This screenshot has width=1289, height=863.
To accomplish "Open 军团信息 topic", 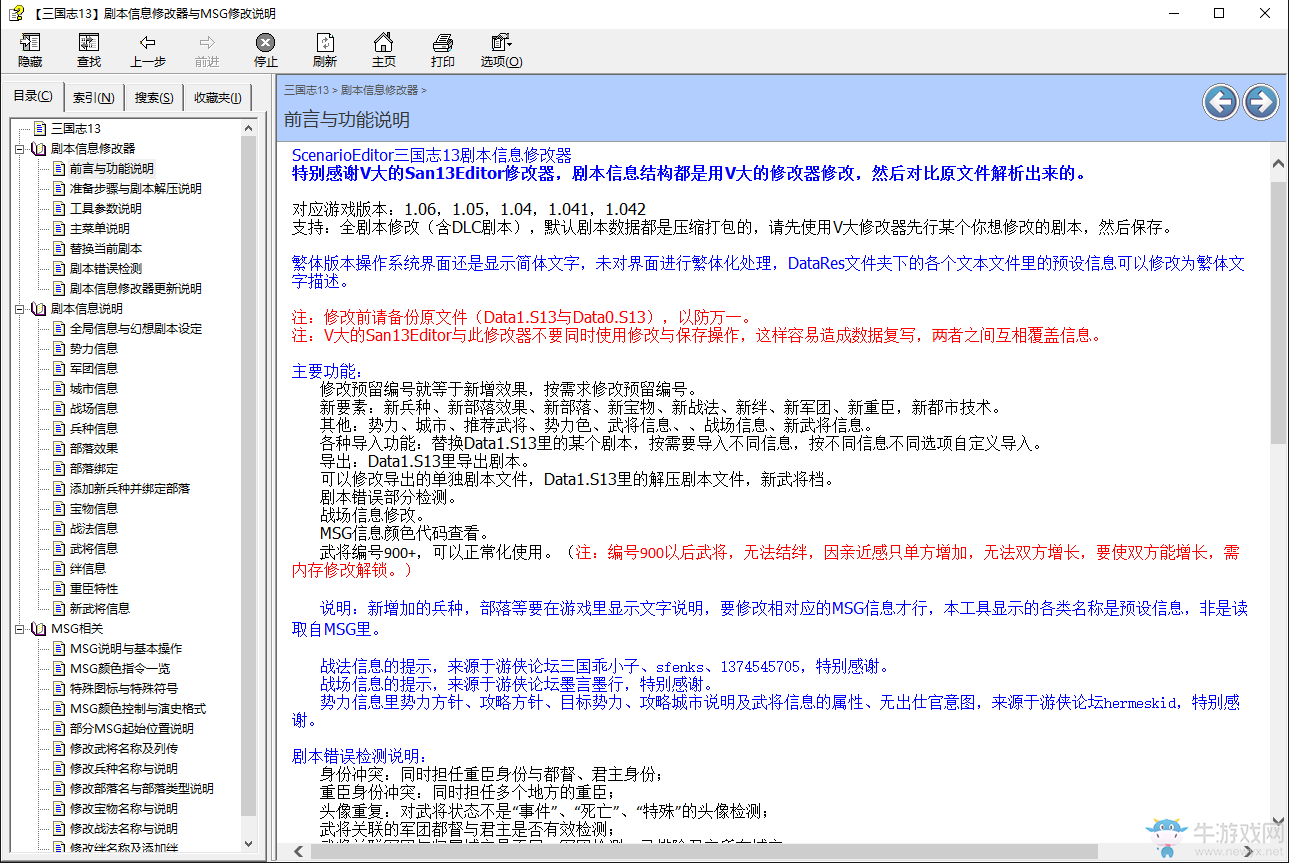I will pos(93,368).
